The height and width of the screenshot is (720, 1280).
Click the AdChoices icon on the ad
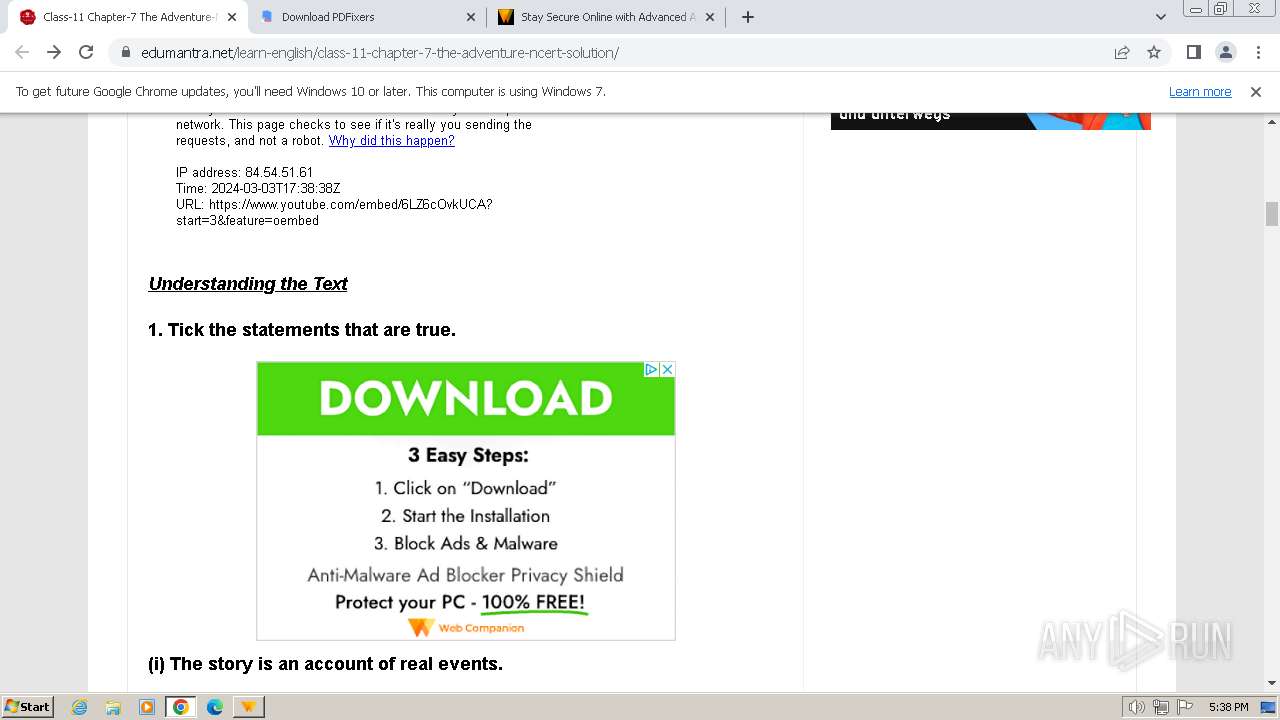(651, 369)
